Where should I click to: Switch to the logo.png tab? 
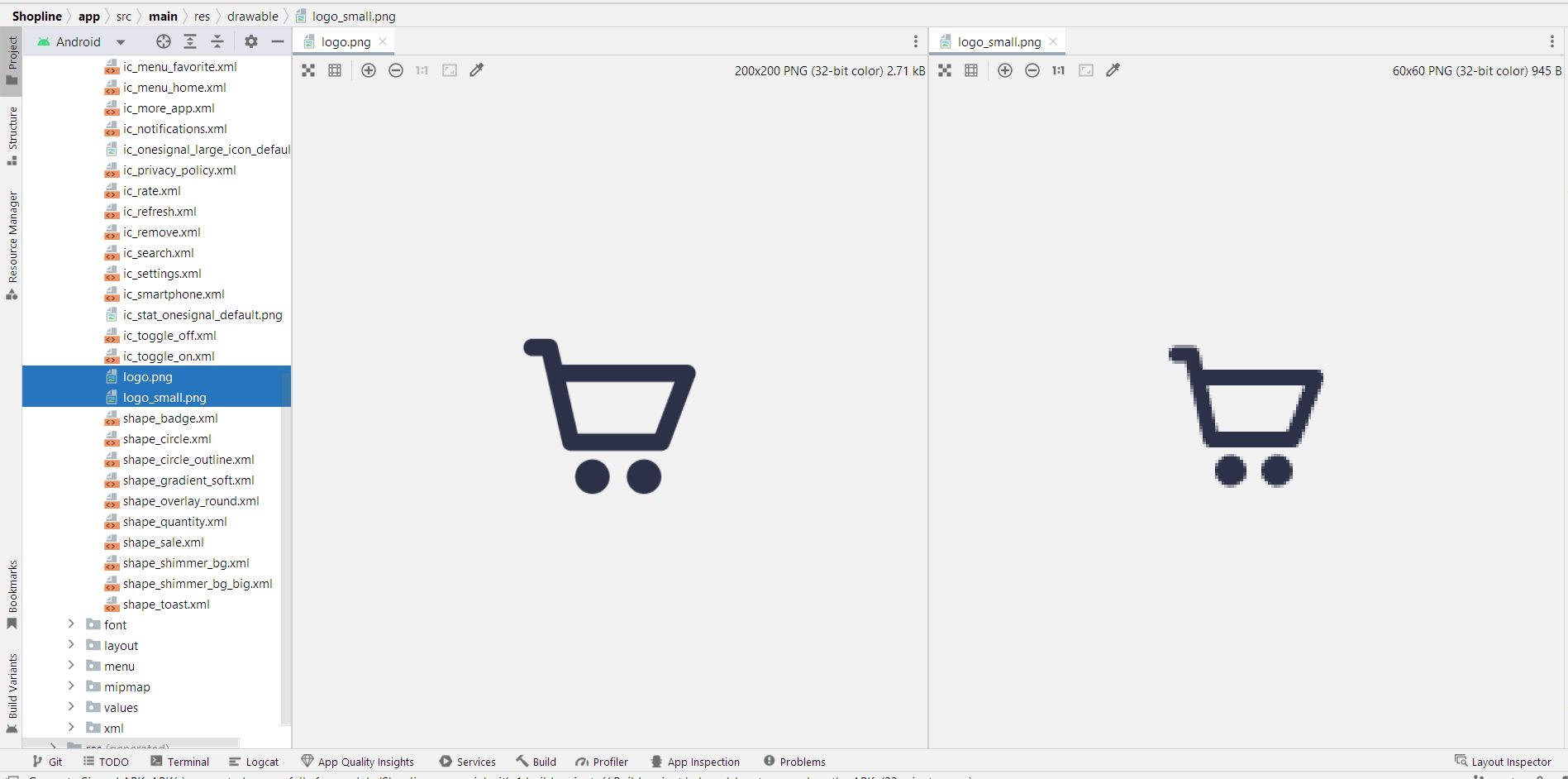[346, 42]
